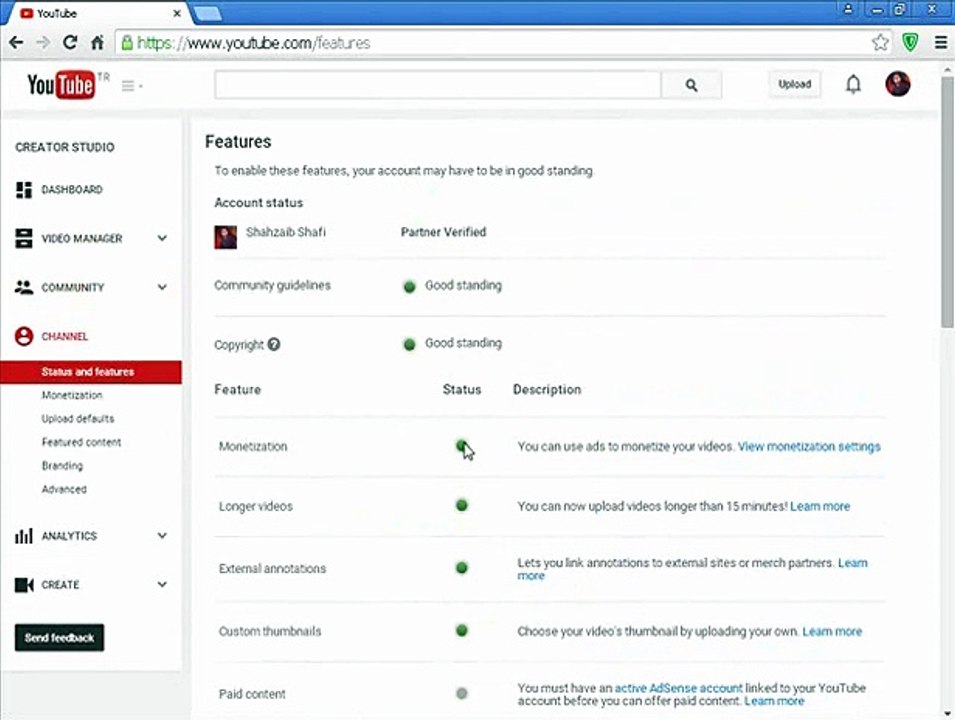Click the Community guidelines green dot

click(x=409, y=286)
